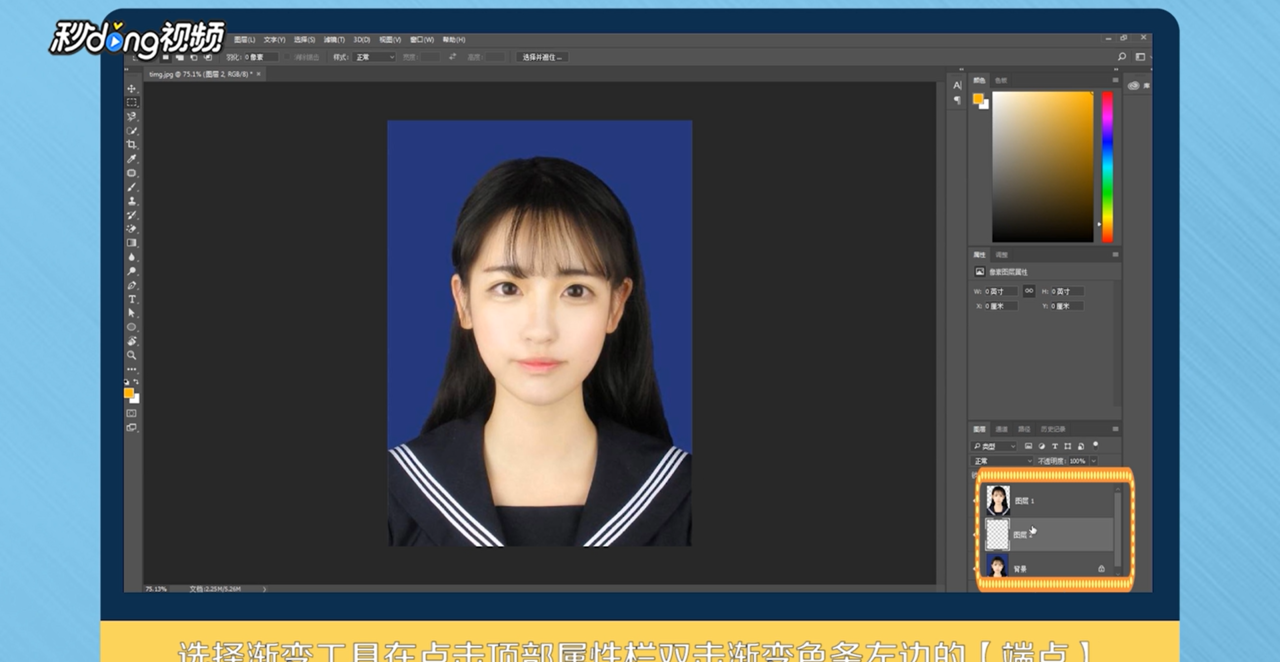
Task: Click the 选择并遮住 button
Action: click(542, 57)
